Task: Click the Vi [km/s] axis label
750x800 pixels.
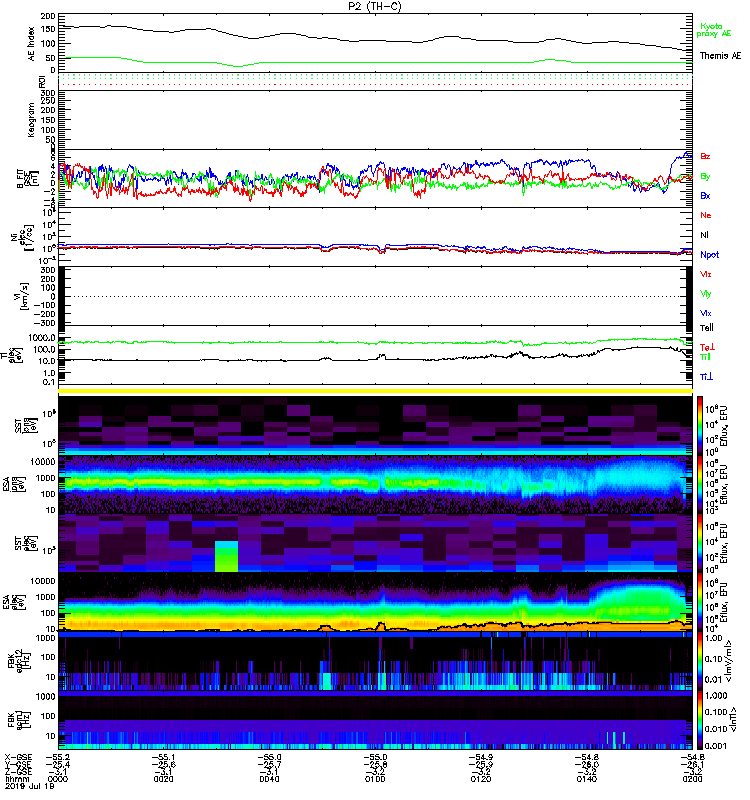Action: point(23,296)
